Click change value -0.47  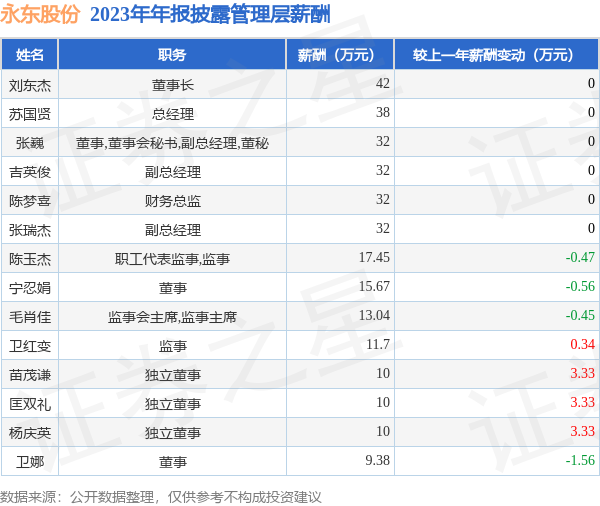pos(580,257)
